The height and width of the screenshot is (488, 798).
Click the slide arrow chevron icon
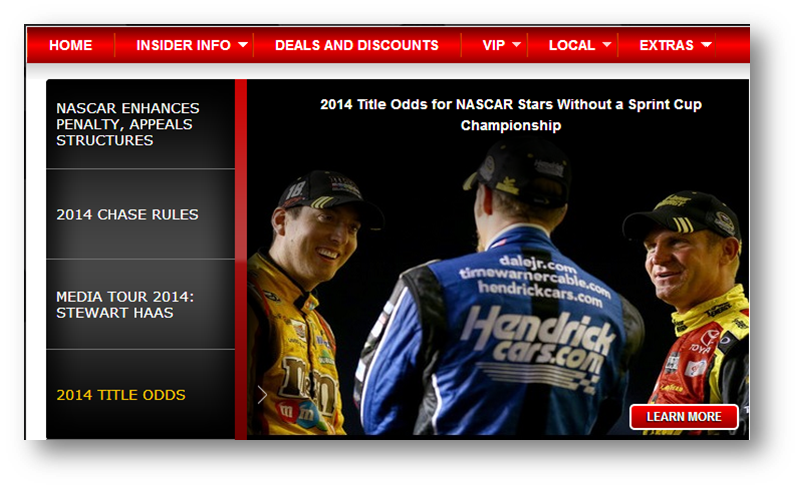click(x=262, y=394)
